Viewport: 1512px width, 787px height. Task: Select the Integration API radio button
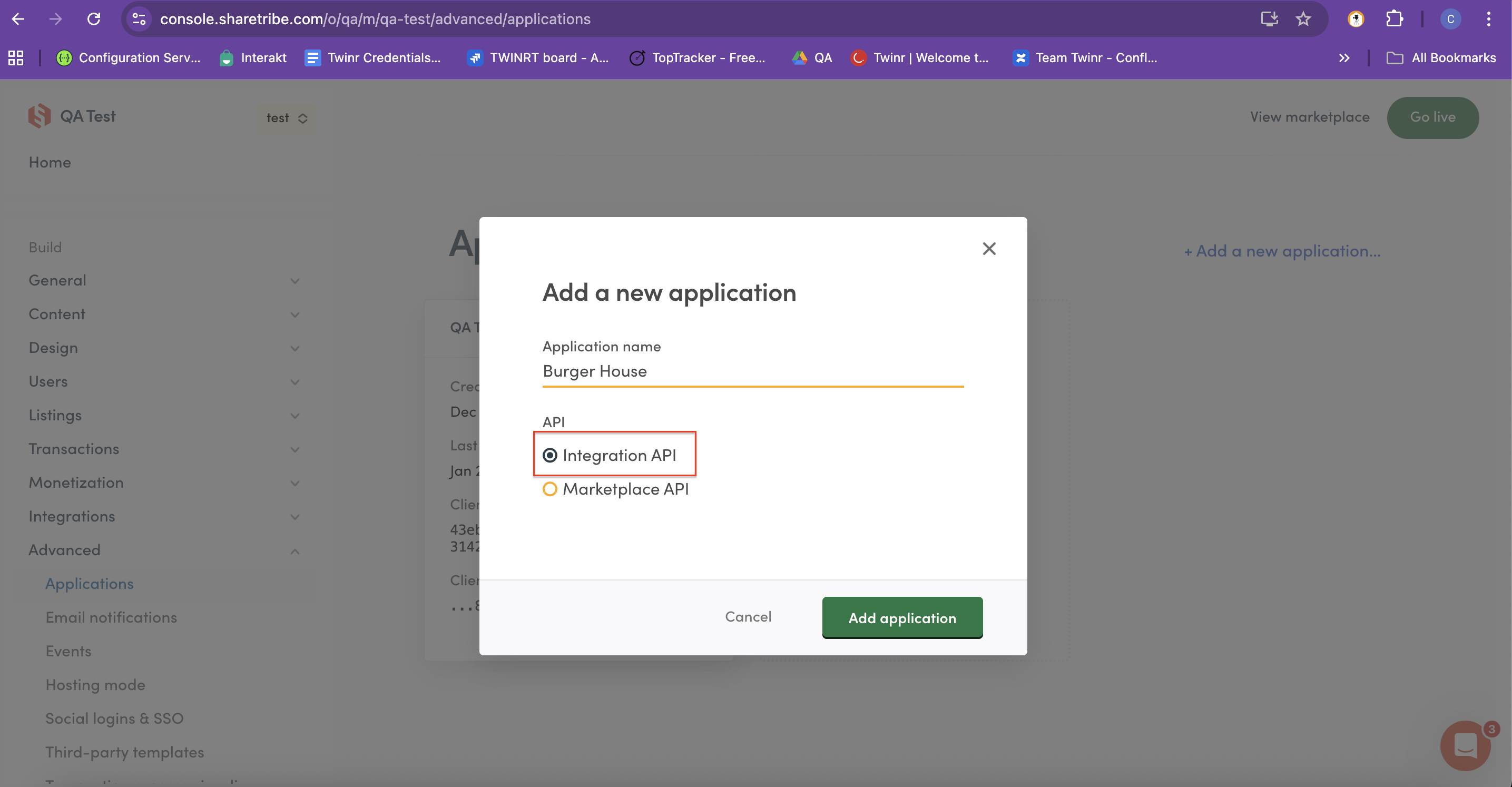pos(550,456)
